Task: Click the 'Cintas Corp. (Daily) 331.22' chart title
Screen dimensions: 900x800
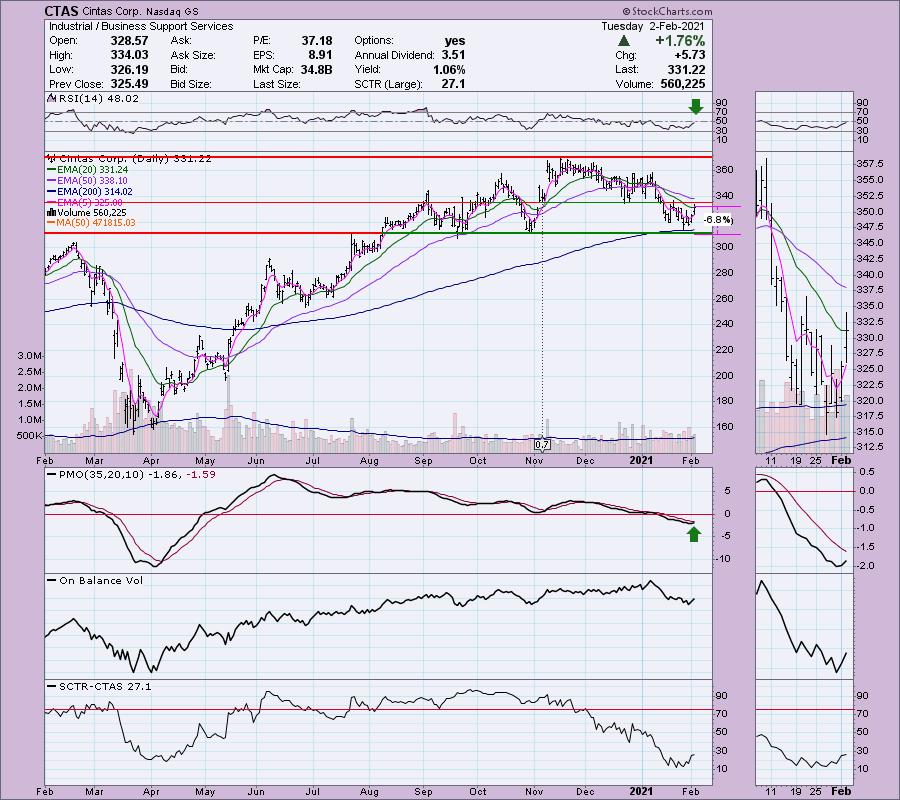Action: [135, 159]
